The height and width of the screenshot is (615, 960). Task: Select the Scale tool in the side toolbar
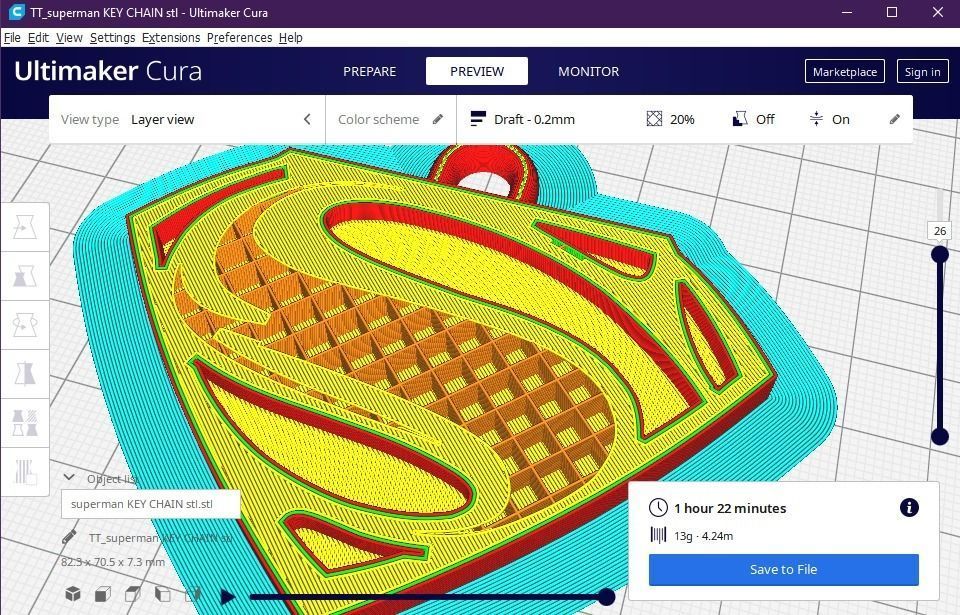[24, 276]
